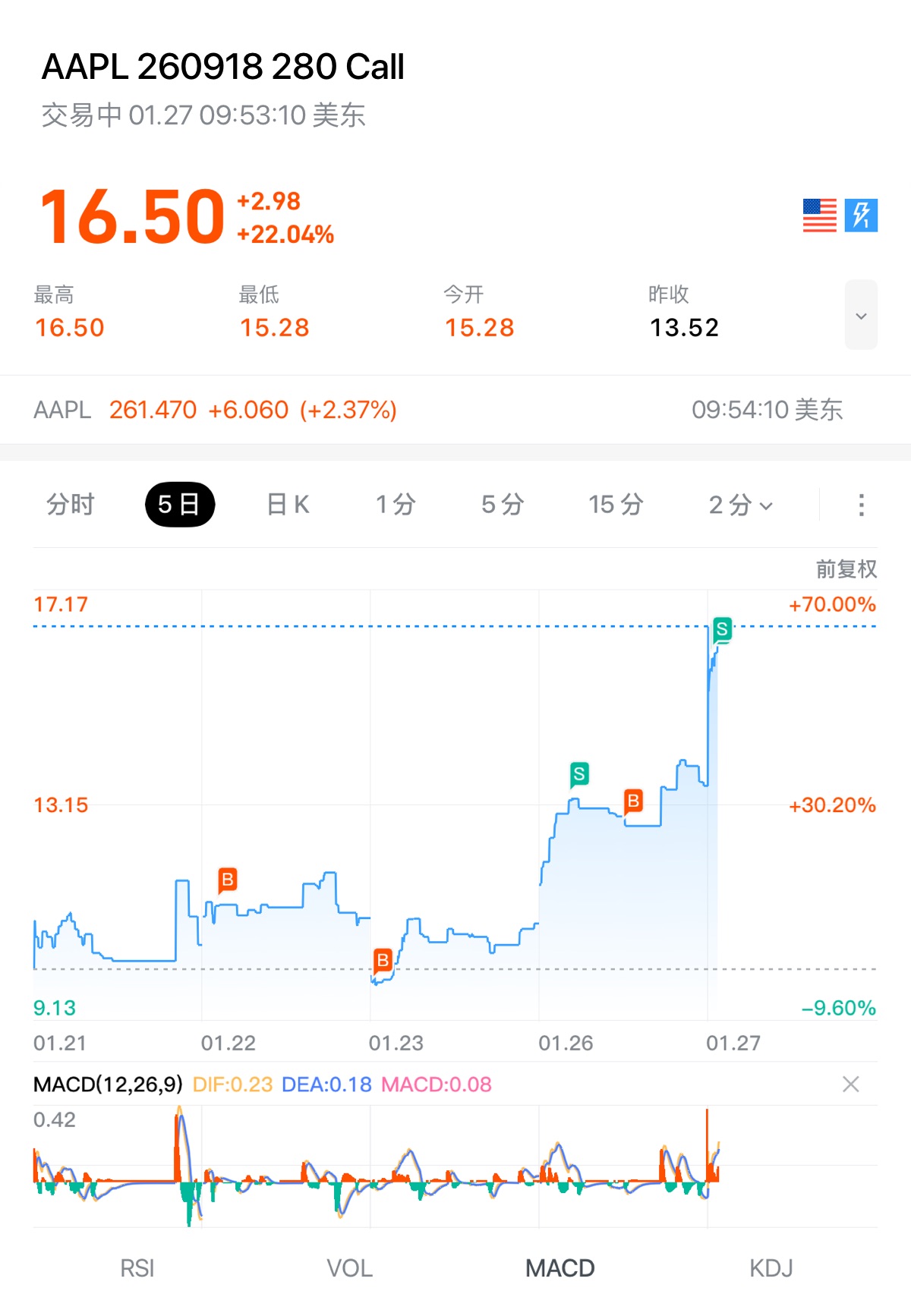Switch indicator to VOL
The width and height of the screenshot is (911, 1316).
coord(349,1268)
